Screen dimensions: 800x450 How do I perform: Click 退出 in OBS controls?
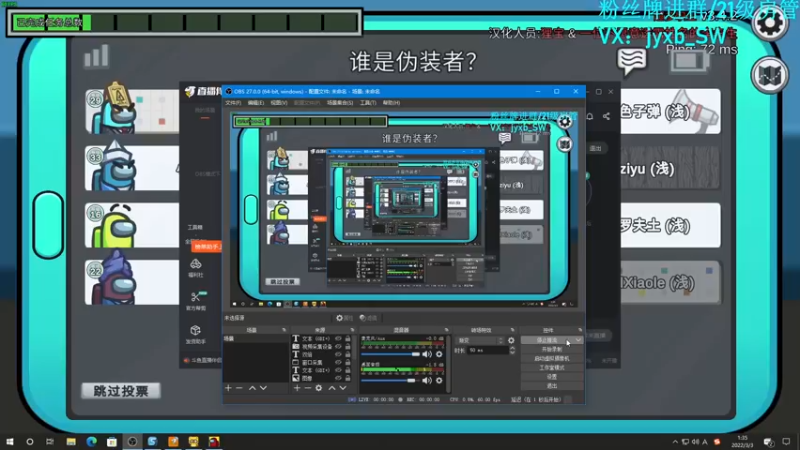(x=552, y=386)
